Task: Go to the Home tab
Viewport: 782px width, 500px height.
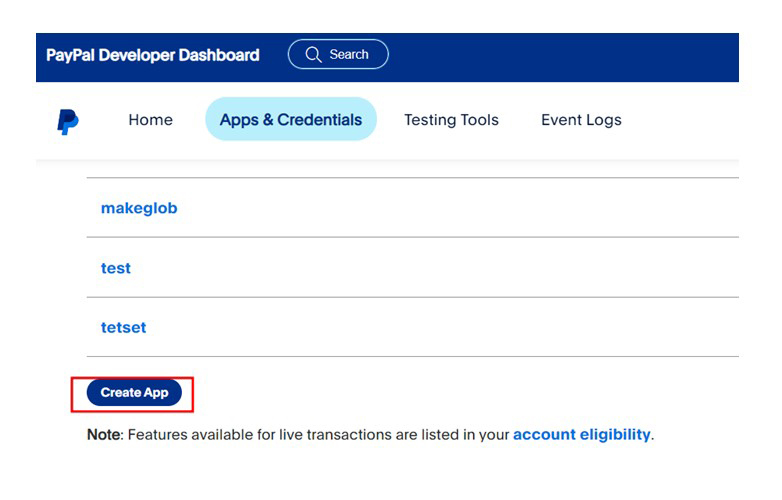Action: [150, 120]
